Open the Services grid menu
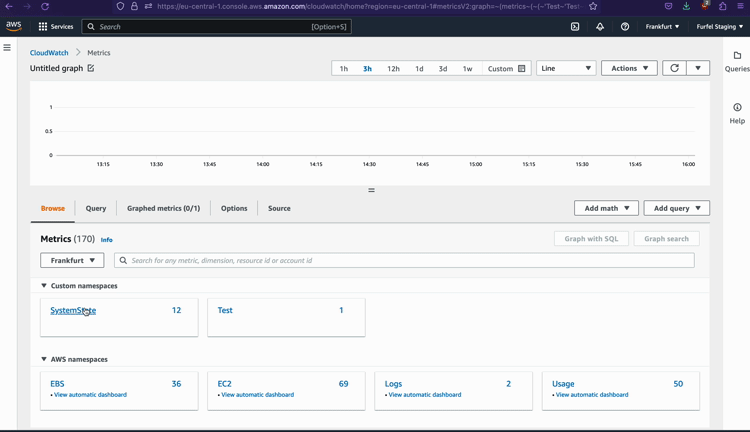Image resolution: width=750 pixels, height=432 pixels. tap(56, 27)
